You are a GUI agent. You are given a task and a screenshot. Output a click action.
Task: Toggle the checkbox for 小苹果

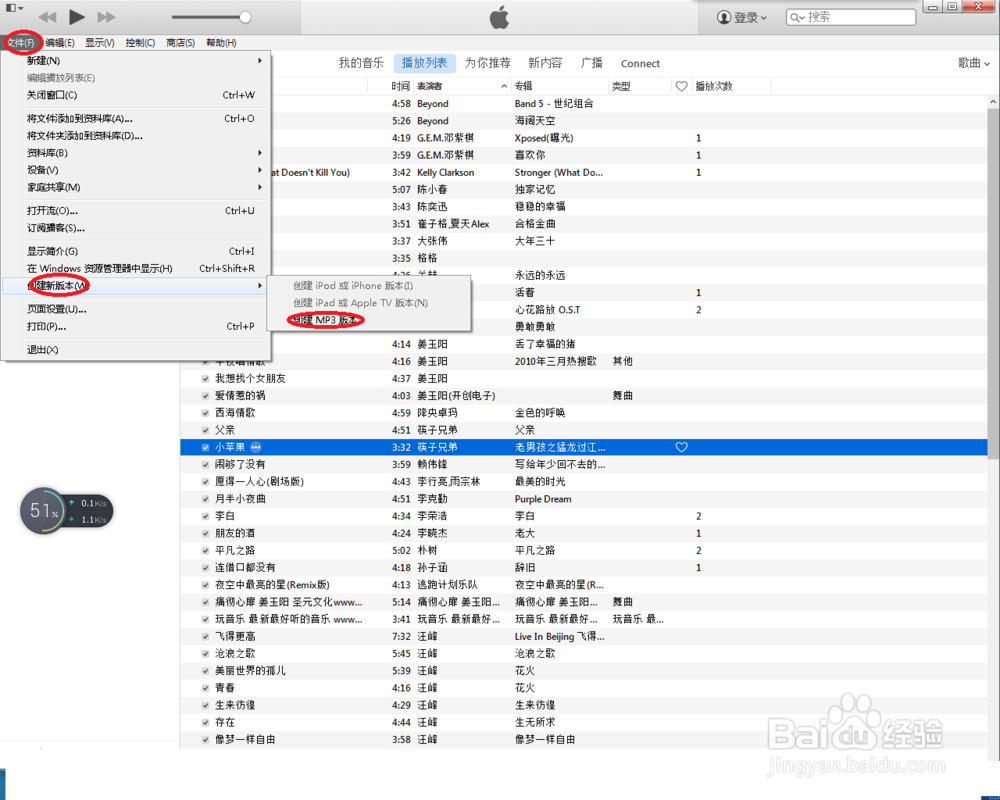205,447
